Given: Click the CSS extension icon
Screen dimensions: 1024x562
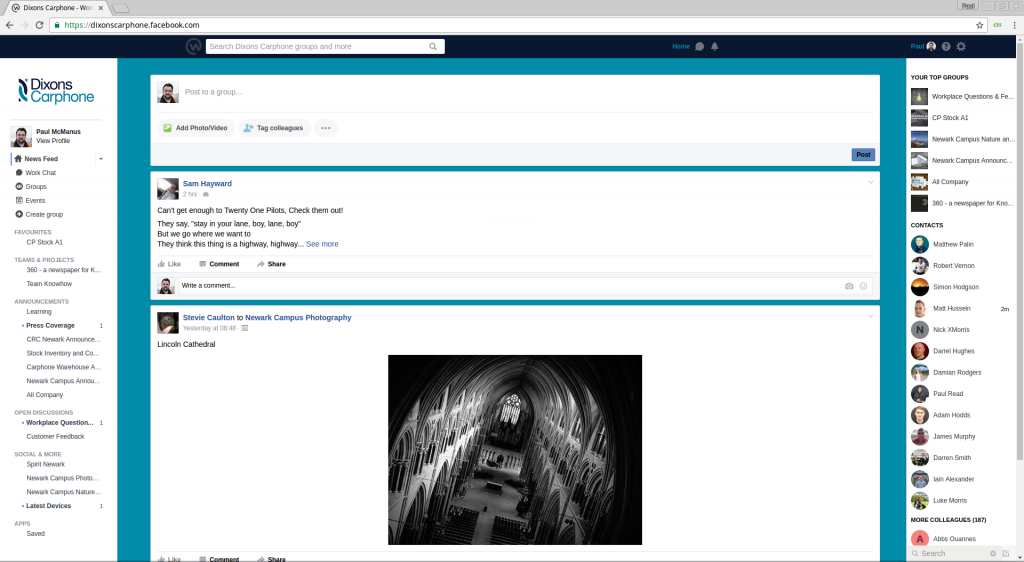Looking at the screenshot, I should (x=997, y=25).
